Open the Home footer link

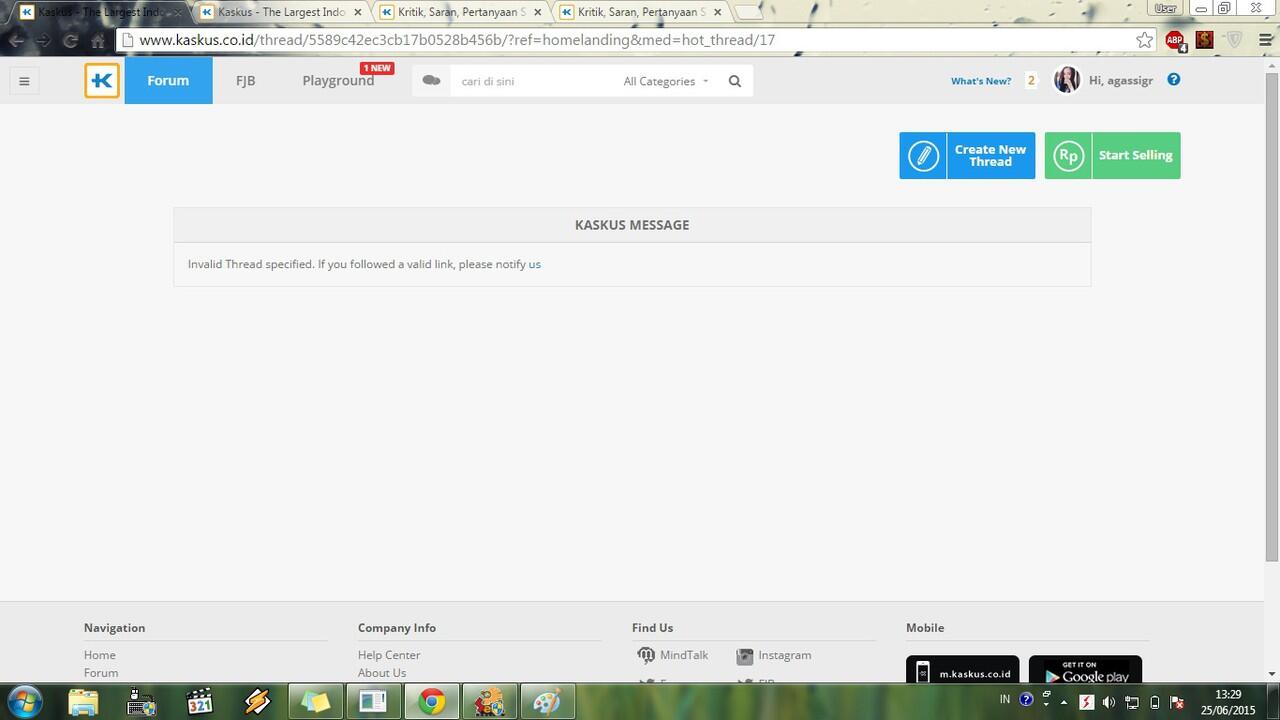coord(100,655)
